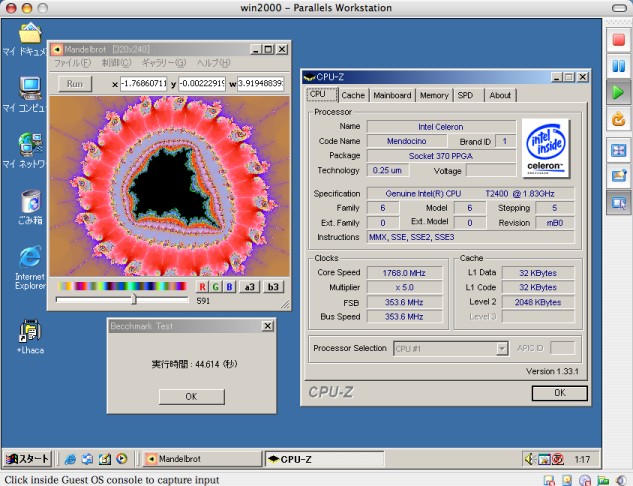Click the Japanese IME icon in system tray
The width and height of the screenshot is (633, 486).
(x=558, y=459)
